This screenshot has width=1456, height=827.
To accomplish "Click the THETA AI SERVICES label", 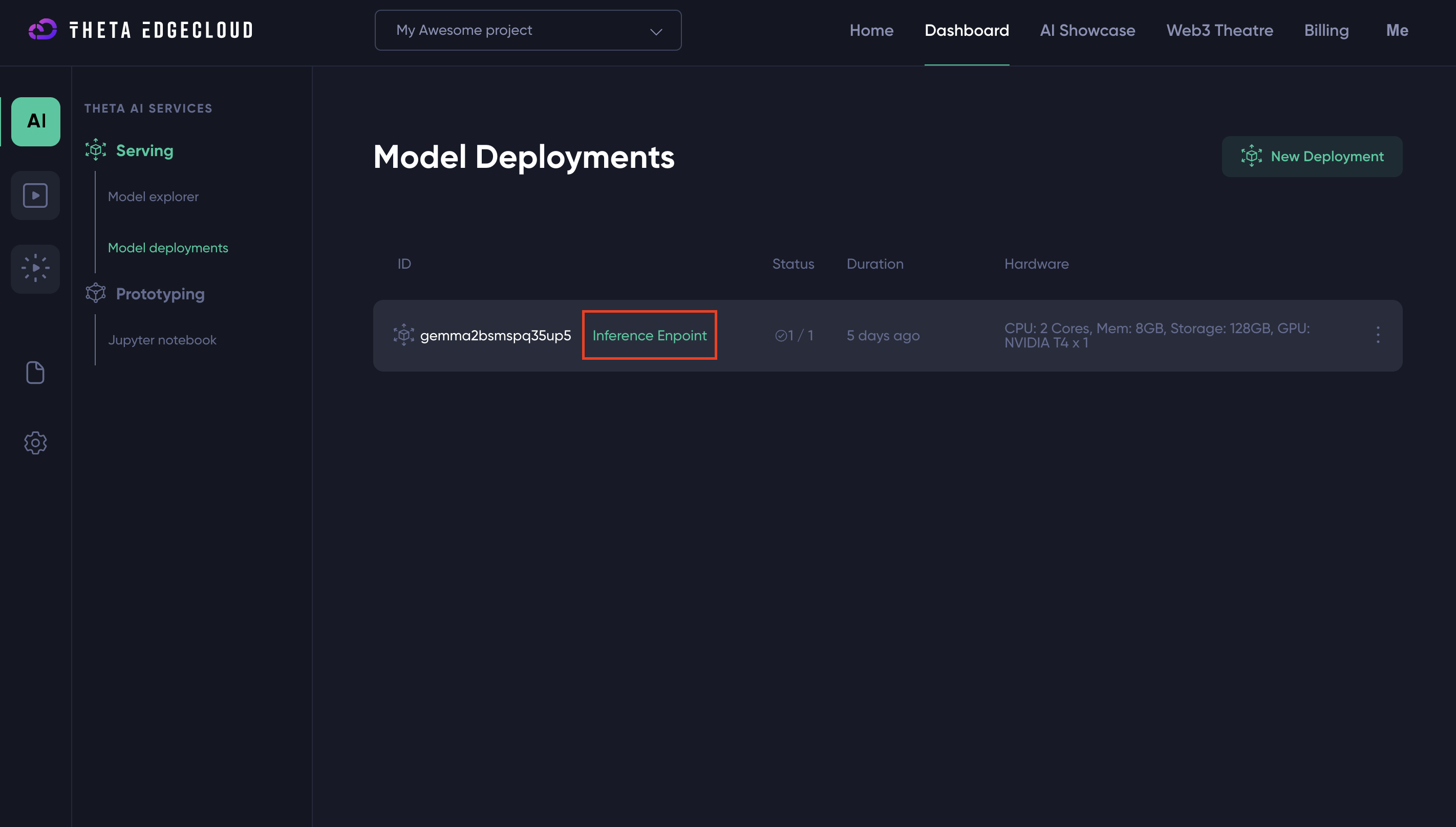I will point(148,108).
